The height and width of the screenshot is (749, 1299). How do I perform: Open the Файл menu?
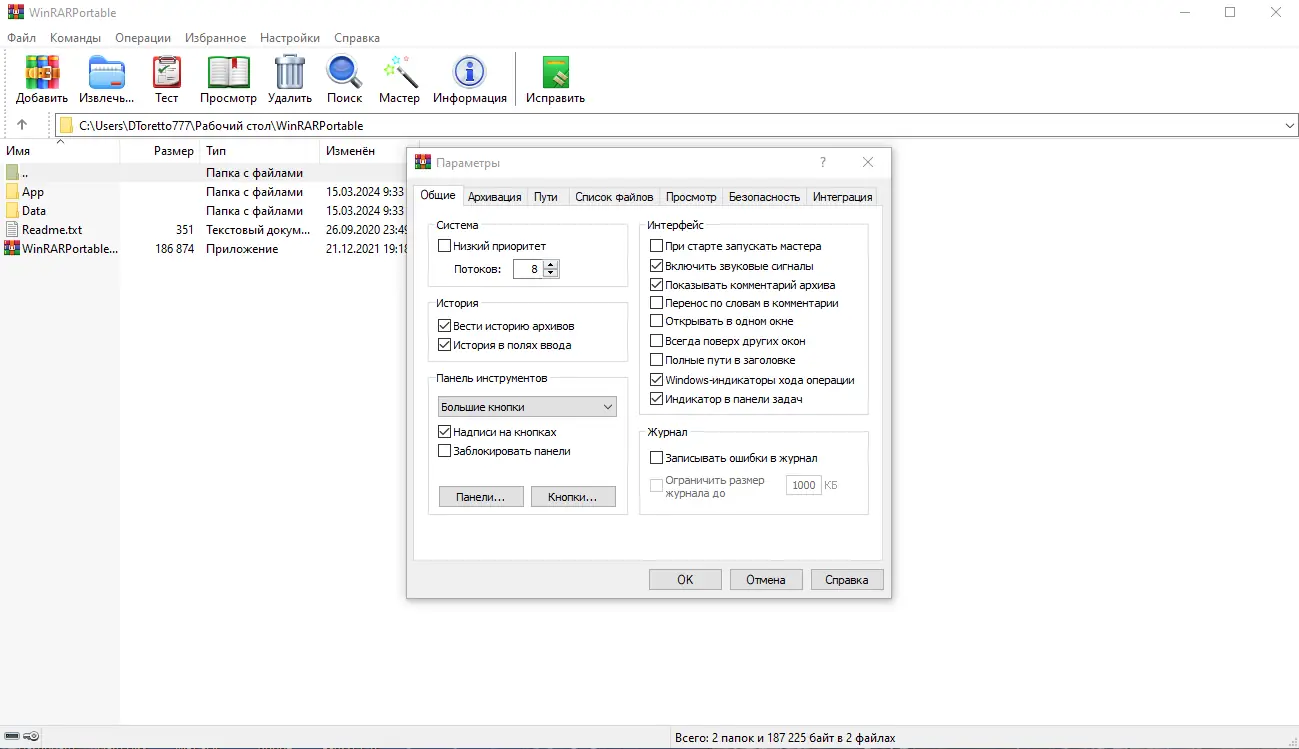click(21, 38)
